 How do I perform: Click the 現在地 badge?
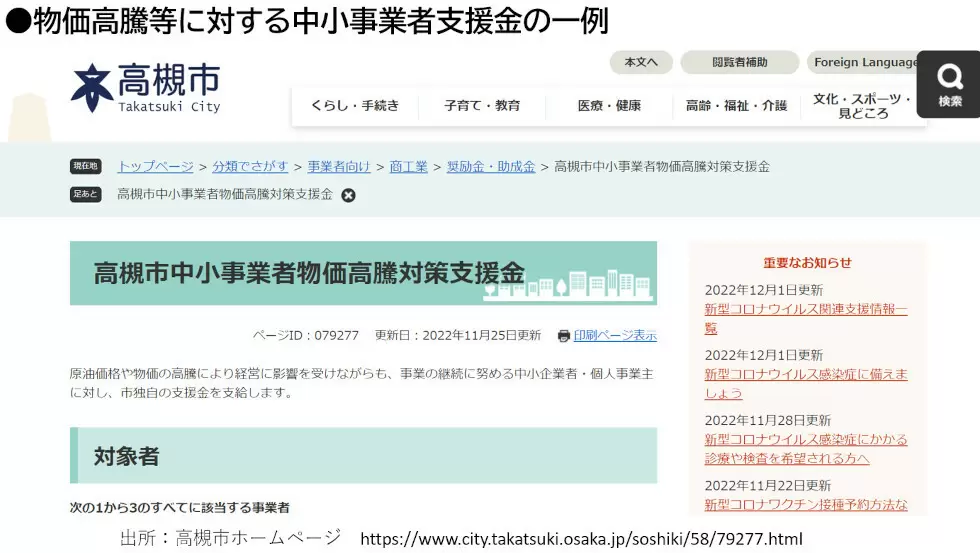(86, 166)
